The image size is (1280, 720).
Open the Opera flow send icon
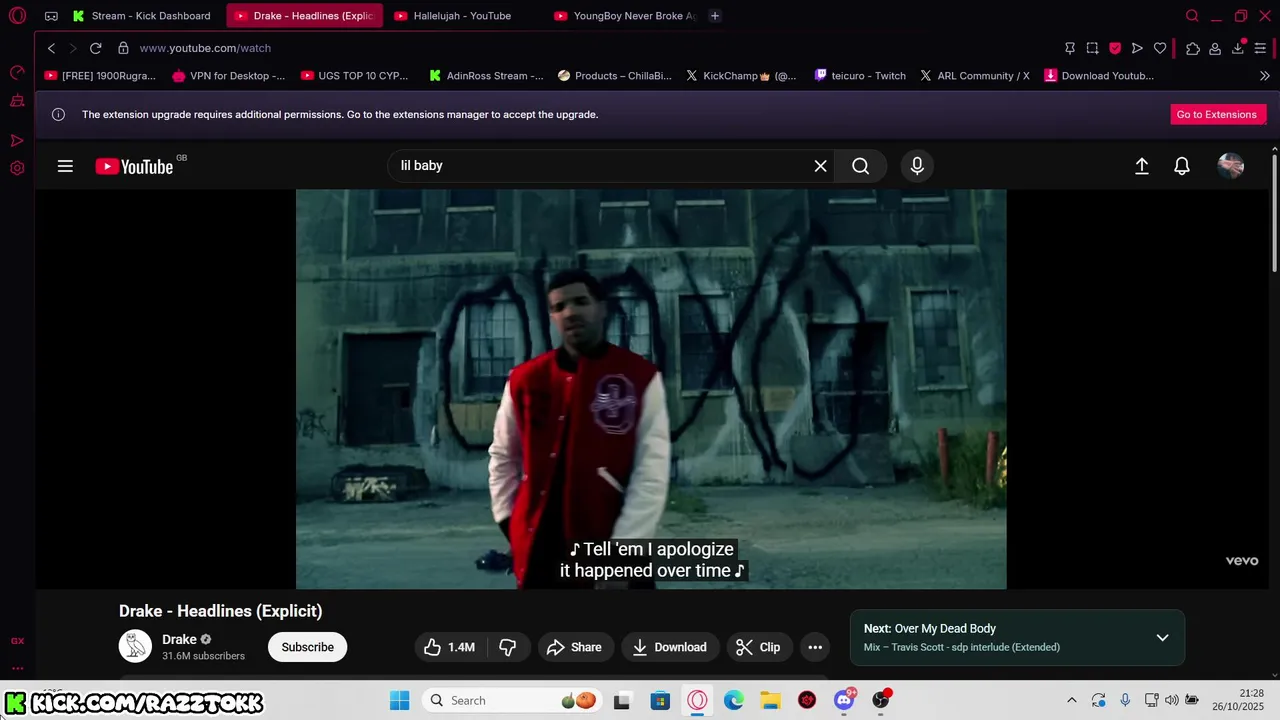1137,48
